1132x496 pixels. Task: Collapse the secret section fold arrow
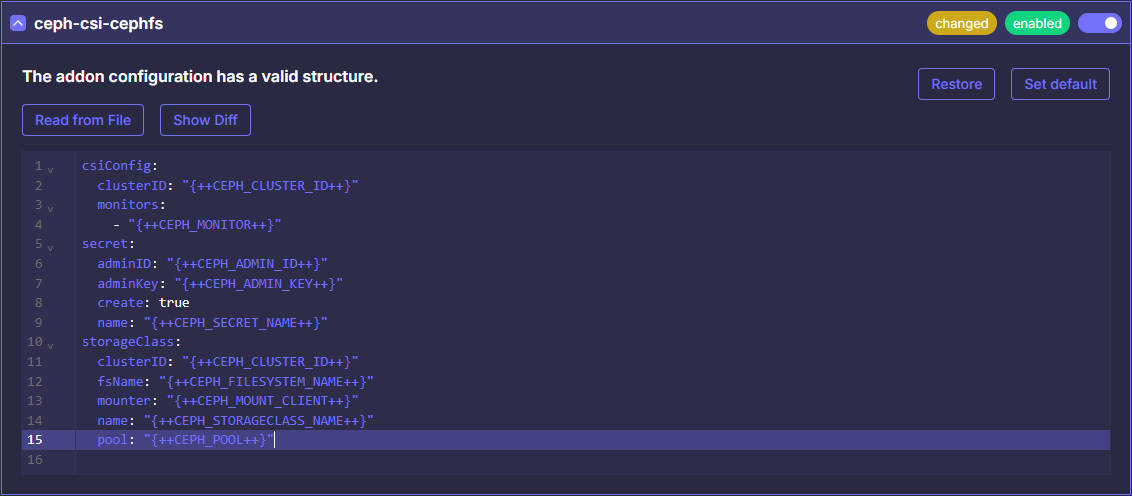tap(51, 247)
